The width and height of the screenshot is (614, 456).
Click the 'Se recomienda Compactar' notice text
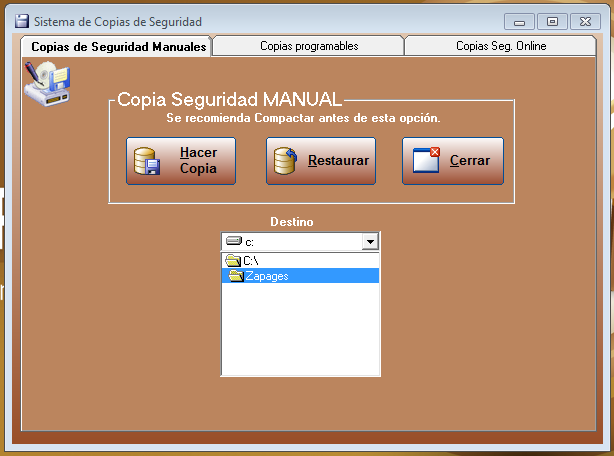coord(303,118)
